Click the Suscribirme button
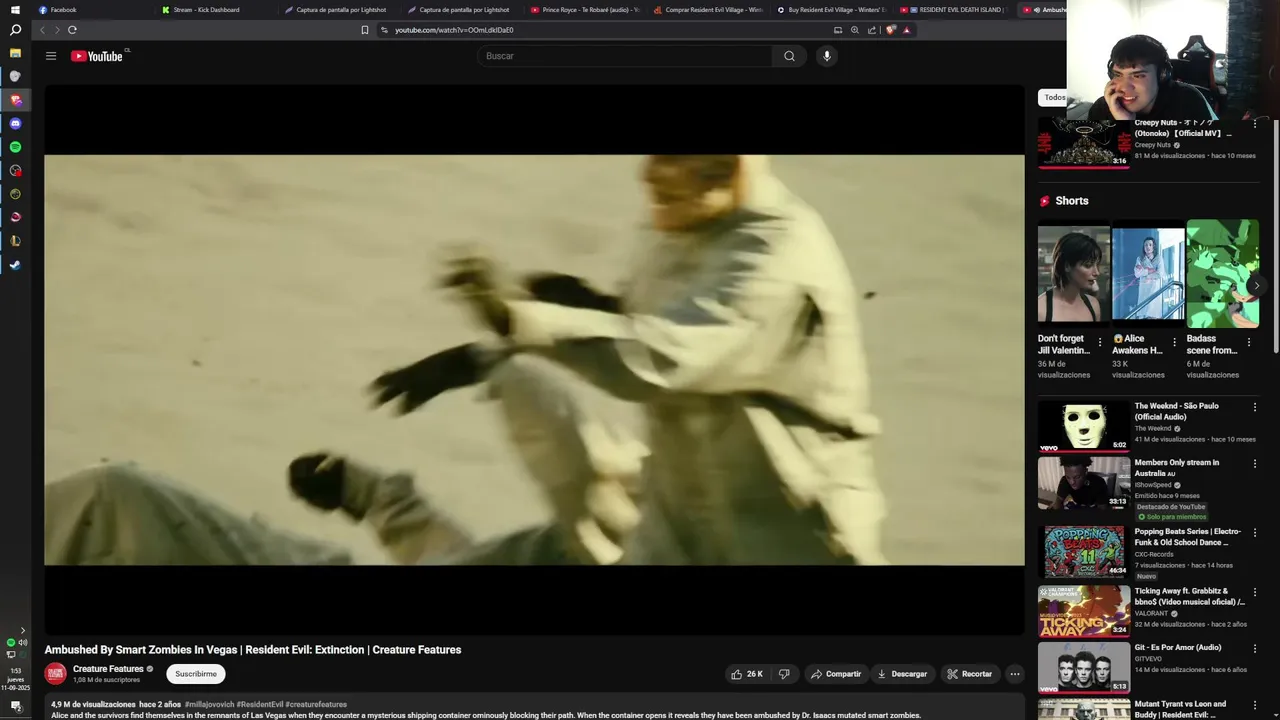The image size is (1280, 720). [196, 674]
